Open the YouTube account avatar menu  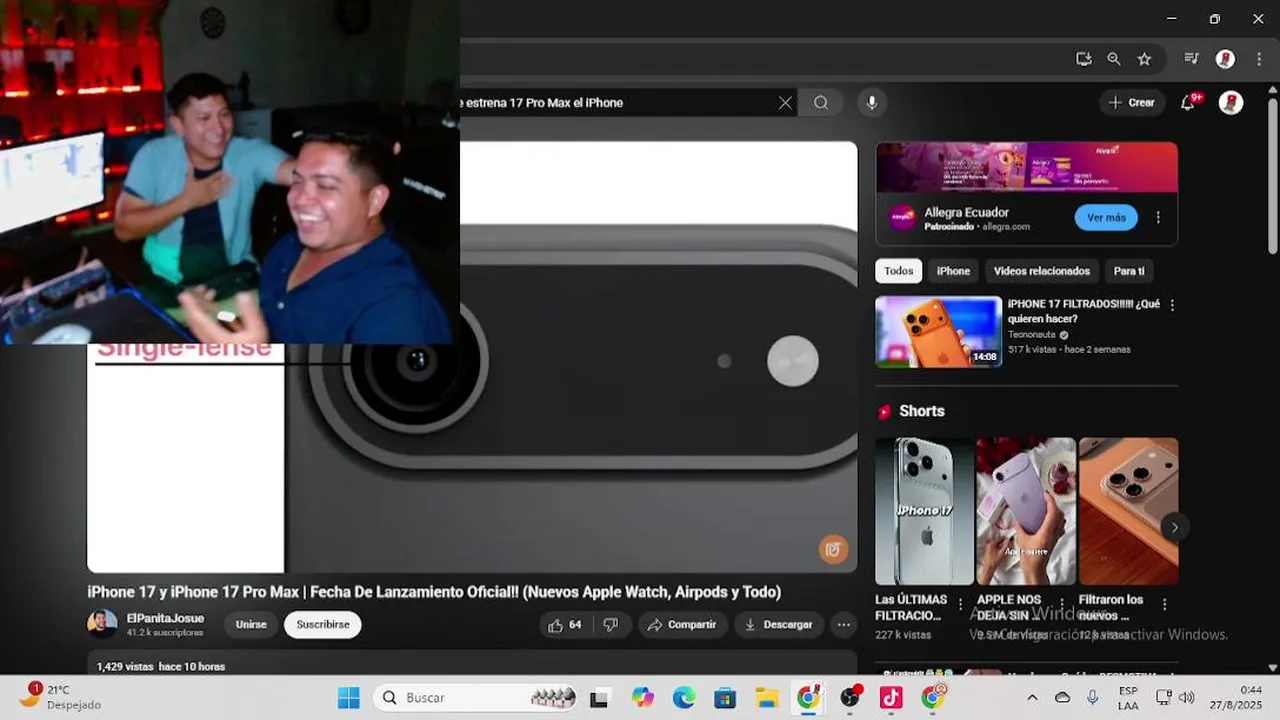(x=1231, y=102)
